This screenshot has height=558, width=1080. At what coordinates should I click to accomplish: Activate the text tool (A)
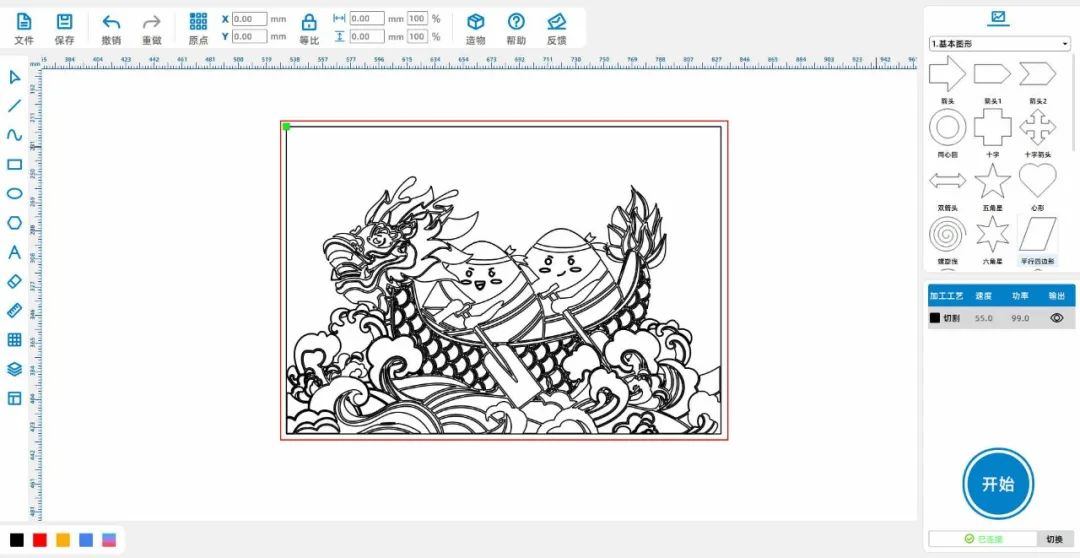coord(15,252)
